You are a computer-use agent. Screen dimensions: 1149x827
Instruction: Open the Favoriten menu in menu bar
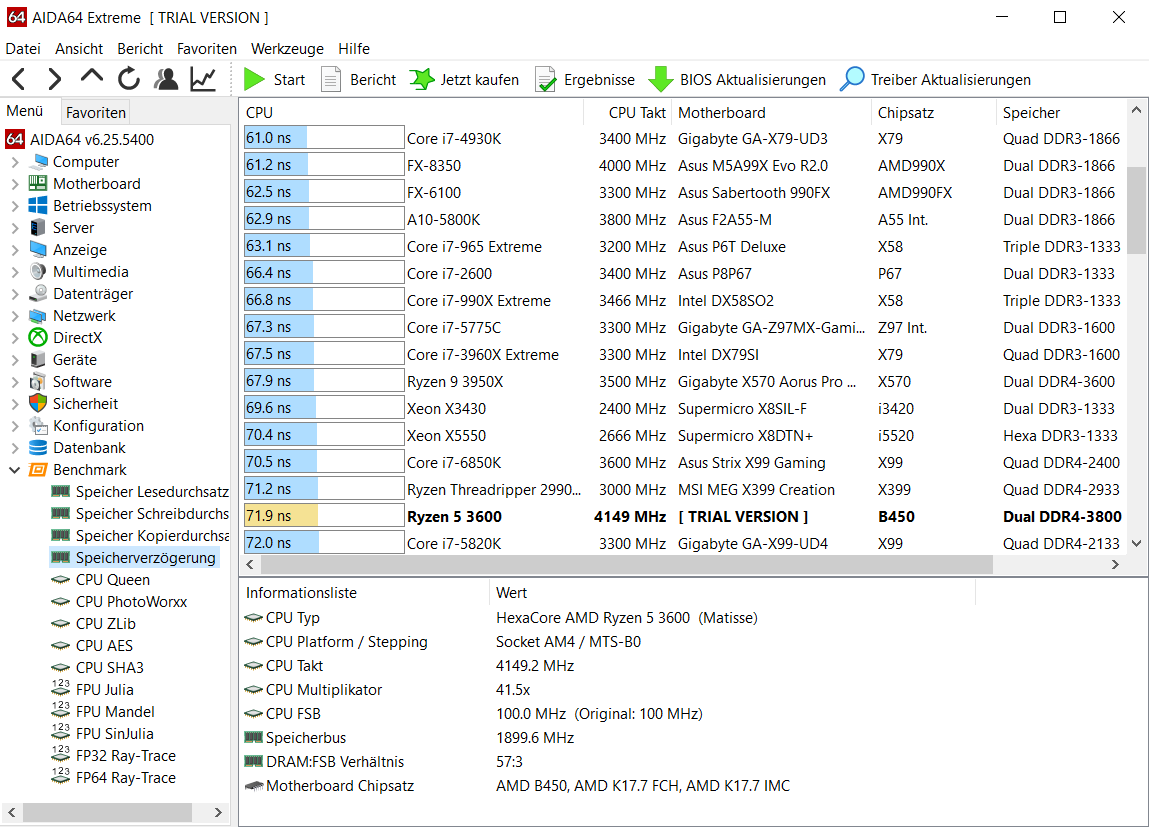pyautogui.click(x=207, y=48)
